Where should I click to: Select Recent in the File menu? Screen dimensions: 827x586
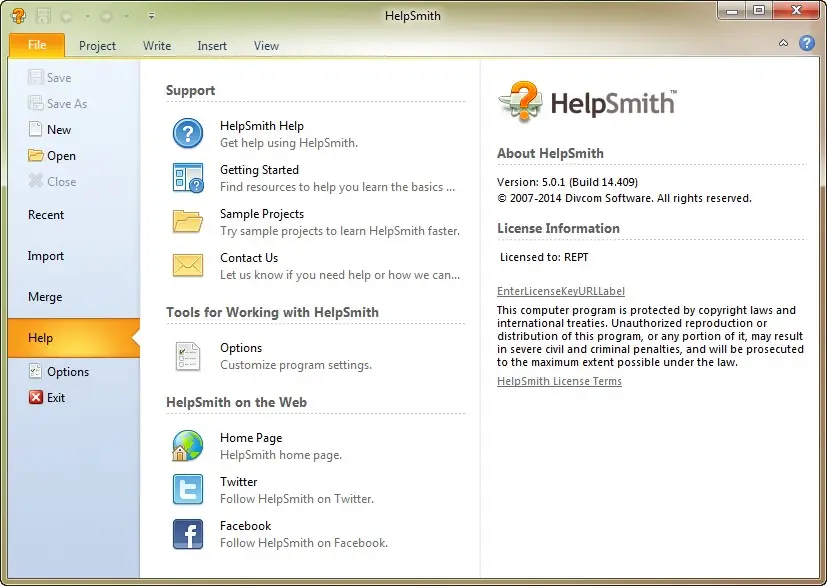(74, 215)
